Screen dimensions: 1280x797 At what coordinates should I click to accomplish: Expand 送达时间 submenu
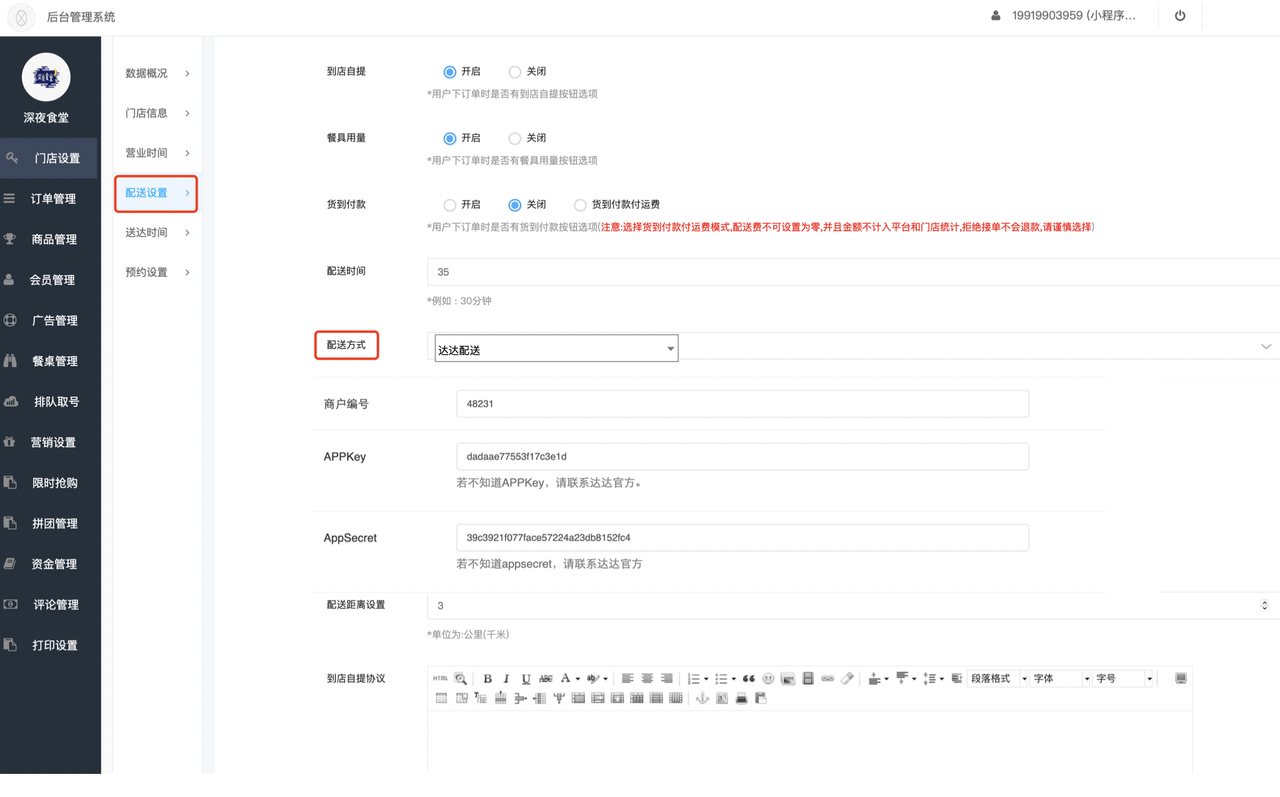click(157, 232)
